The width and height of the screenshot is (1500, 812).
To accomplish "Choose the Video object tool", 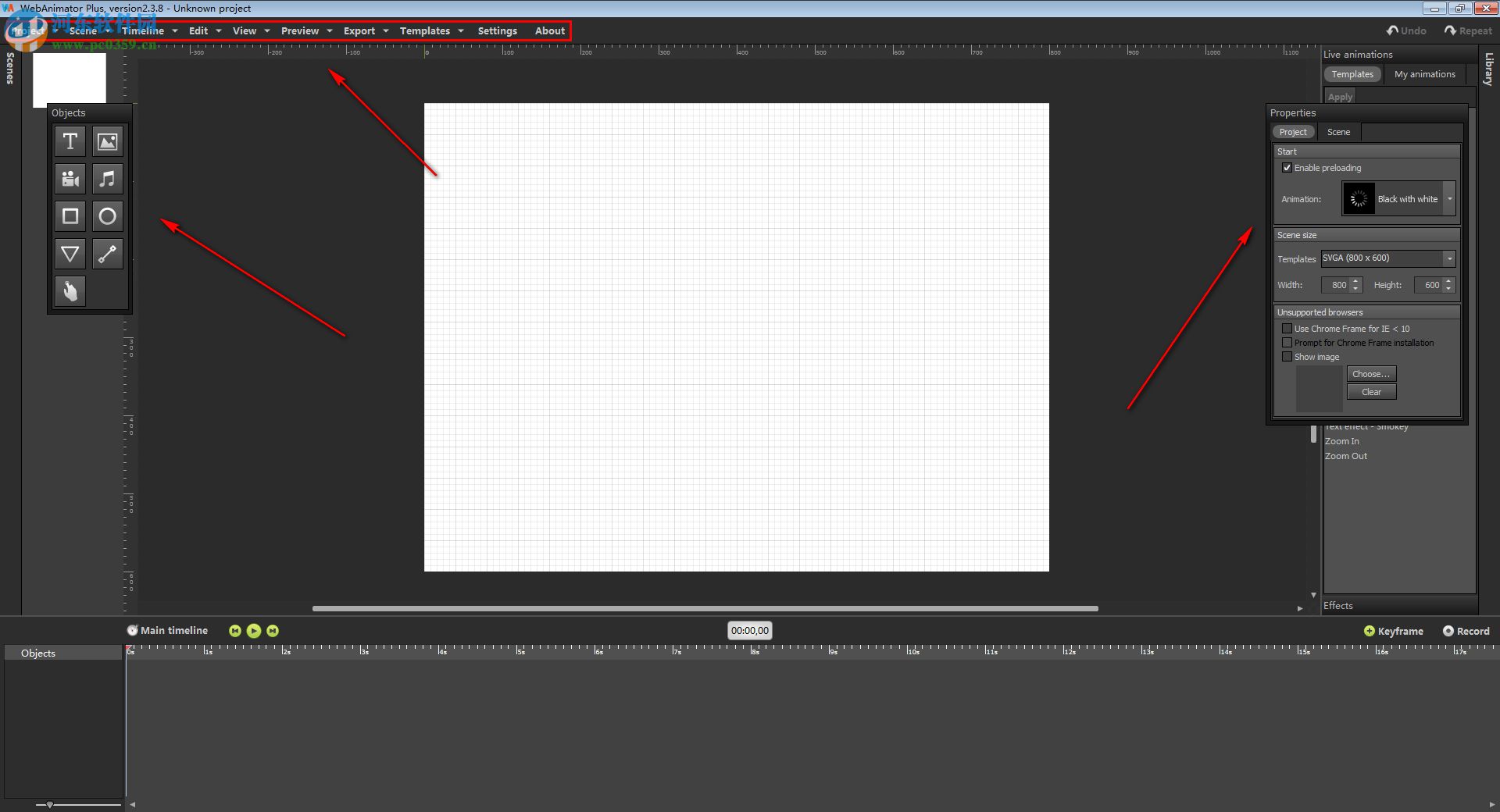I will pyautogui.click(x=70, y=179).
